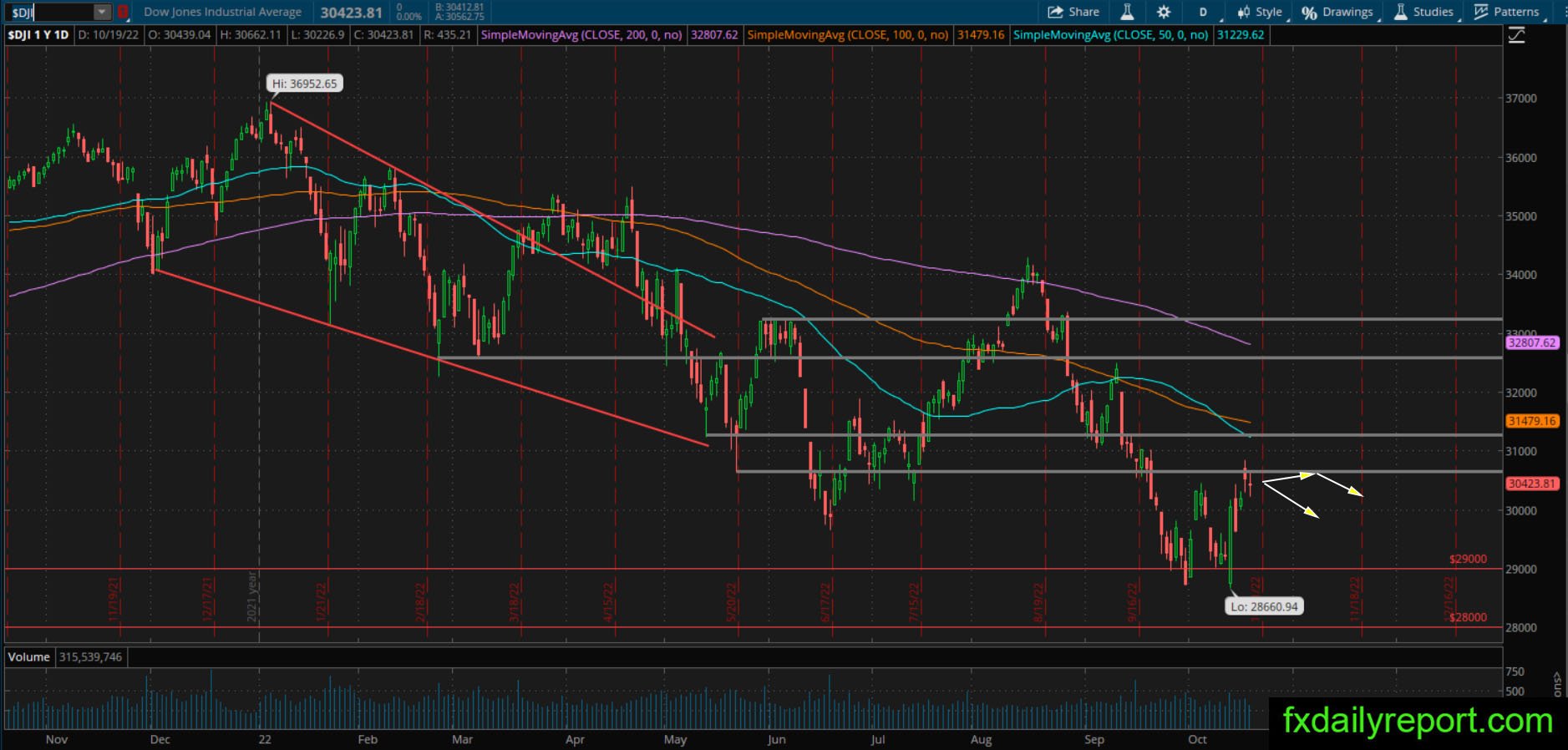Click the 37000 price axis label
This screenshot has width=1568, height=750.
point(1521,99)
